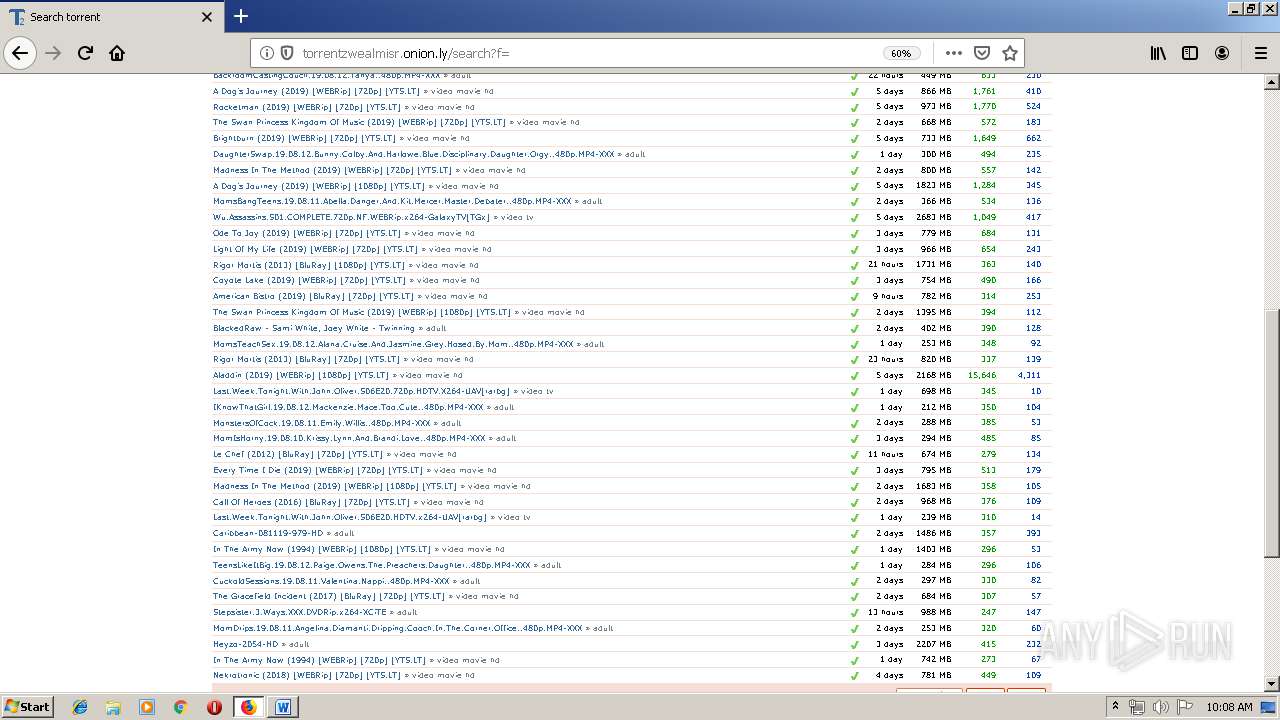Image resolution: width=1280 pixels, height=720 pixels.
Task: Go back to the previous page
Action: coord(20,53)
